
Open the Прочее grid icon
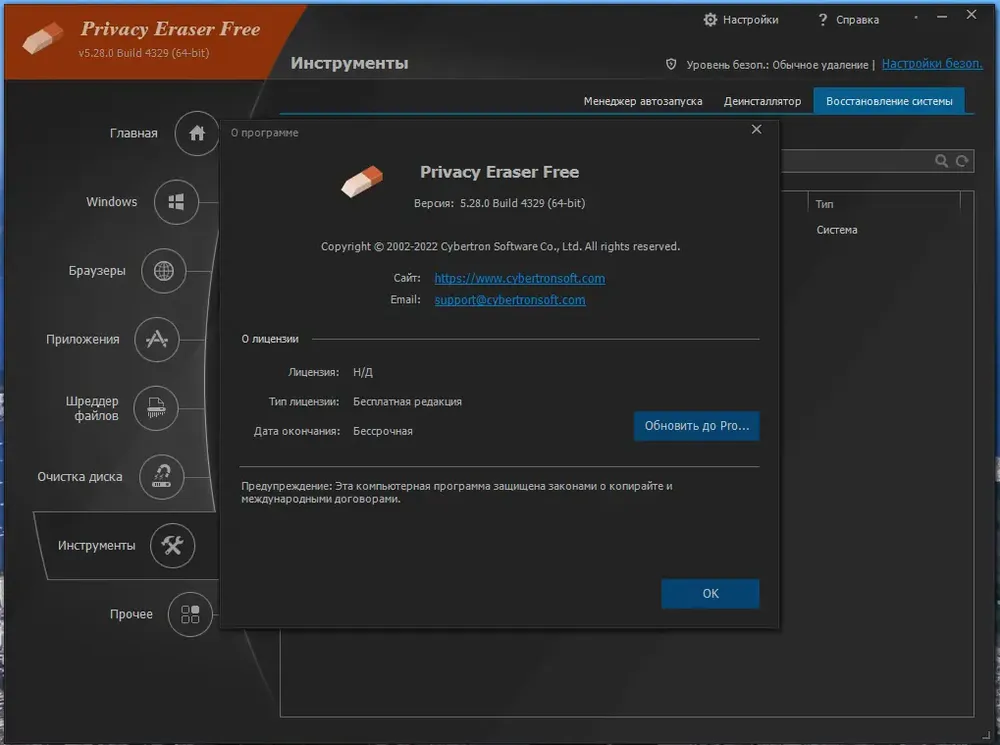(x=190, y=614)
